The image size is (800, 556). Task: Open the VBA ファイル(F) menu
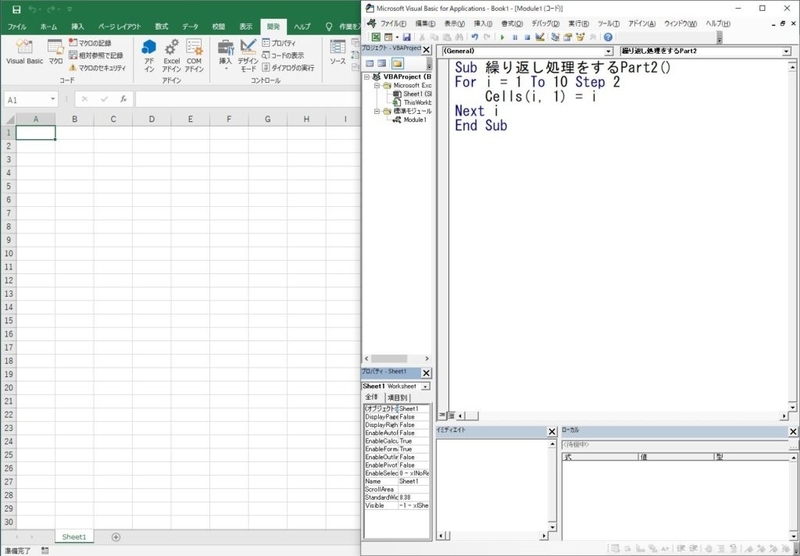393,23
